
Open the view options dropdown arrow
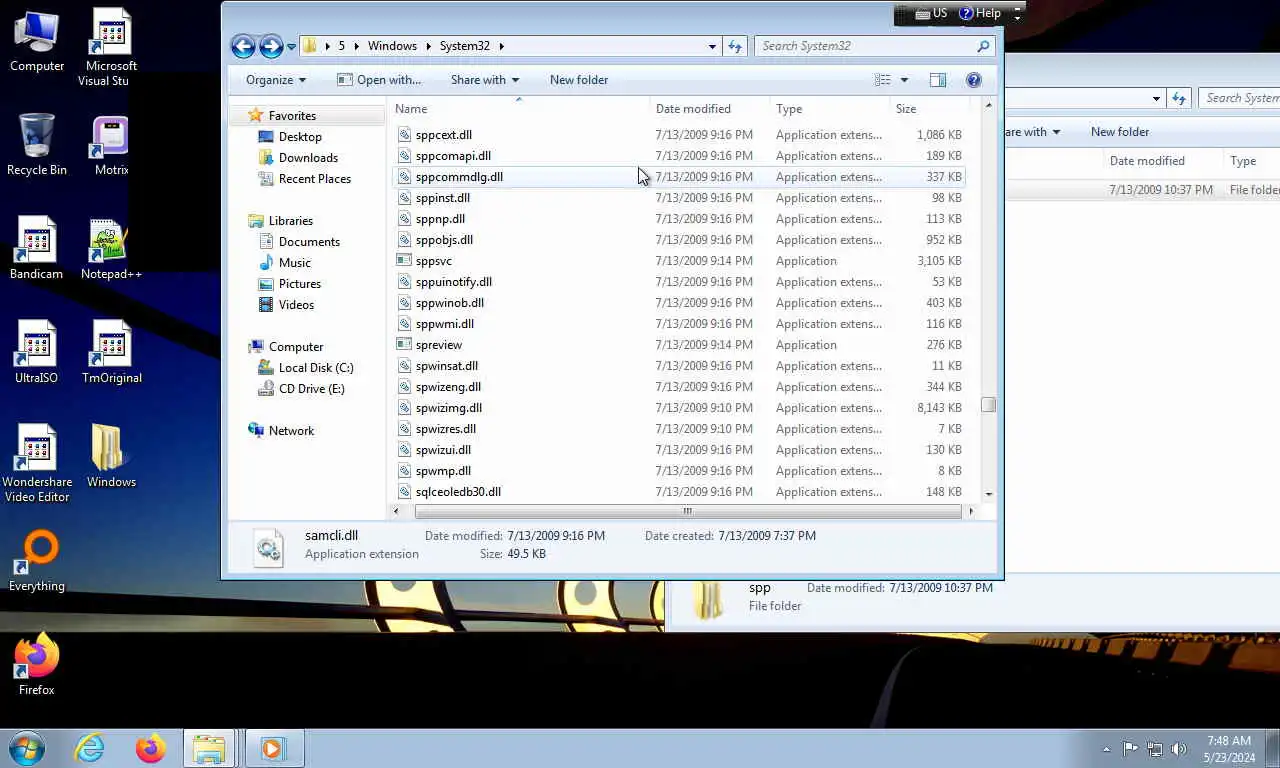point(904,80)
